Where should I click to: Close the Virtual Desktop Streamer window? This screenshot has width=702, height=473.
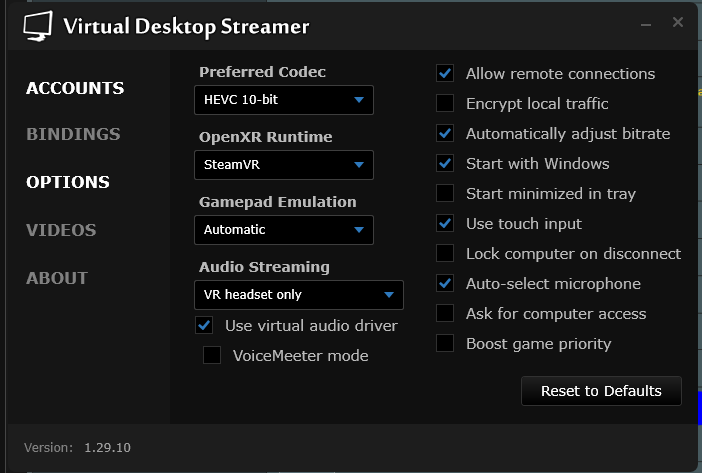point(678,22)
